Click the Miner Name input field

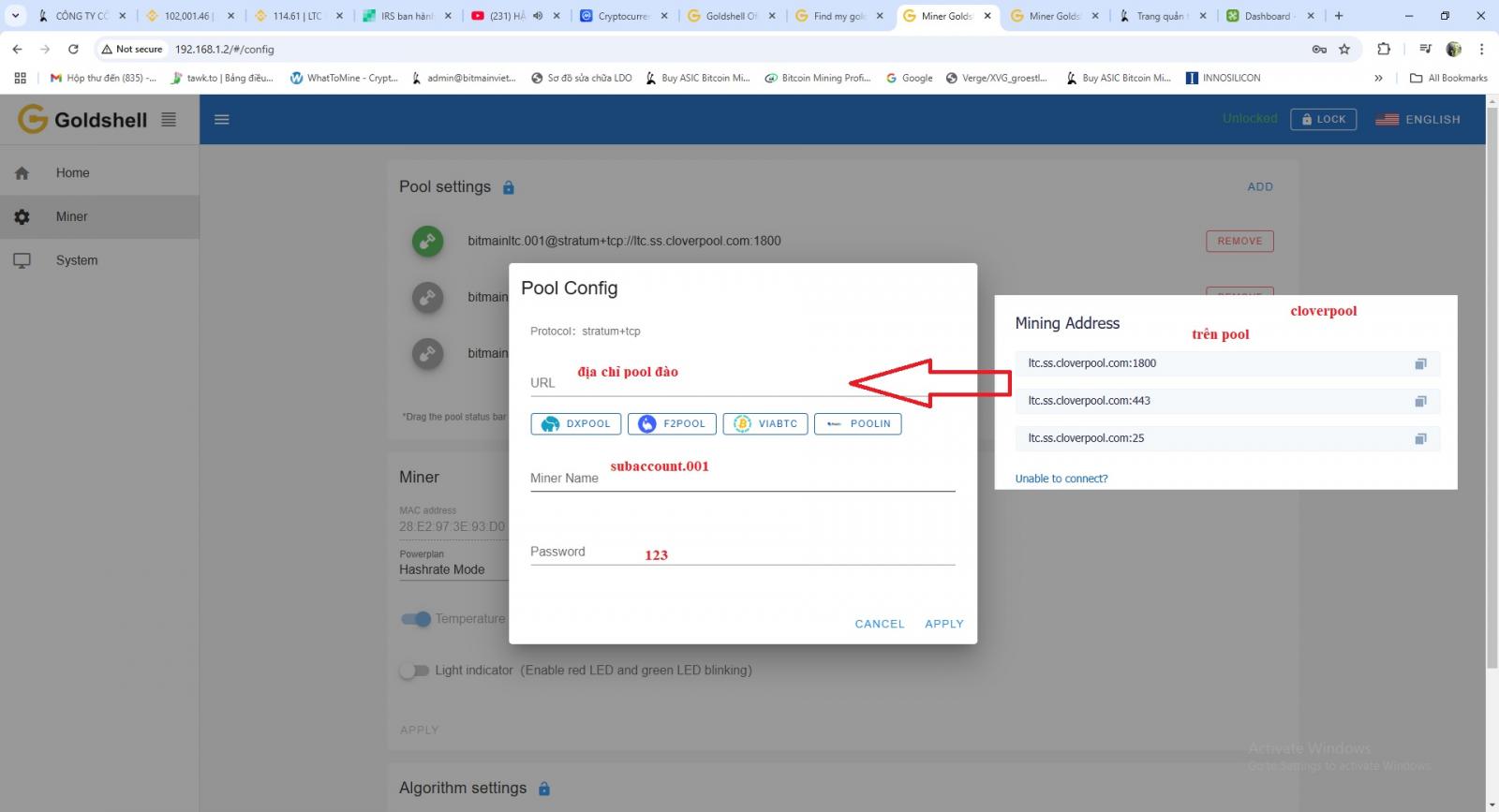pos(742,477)
